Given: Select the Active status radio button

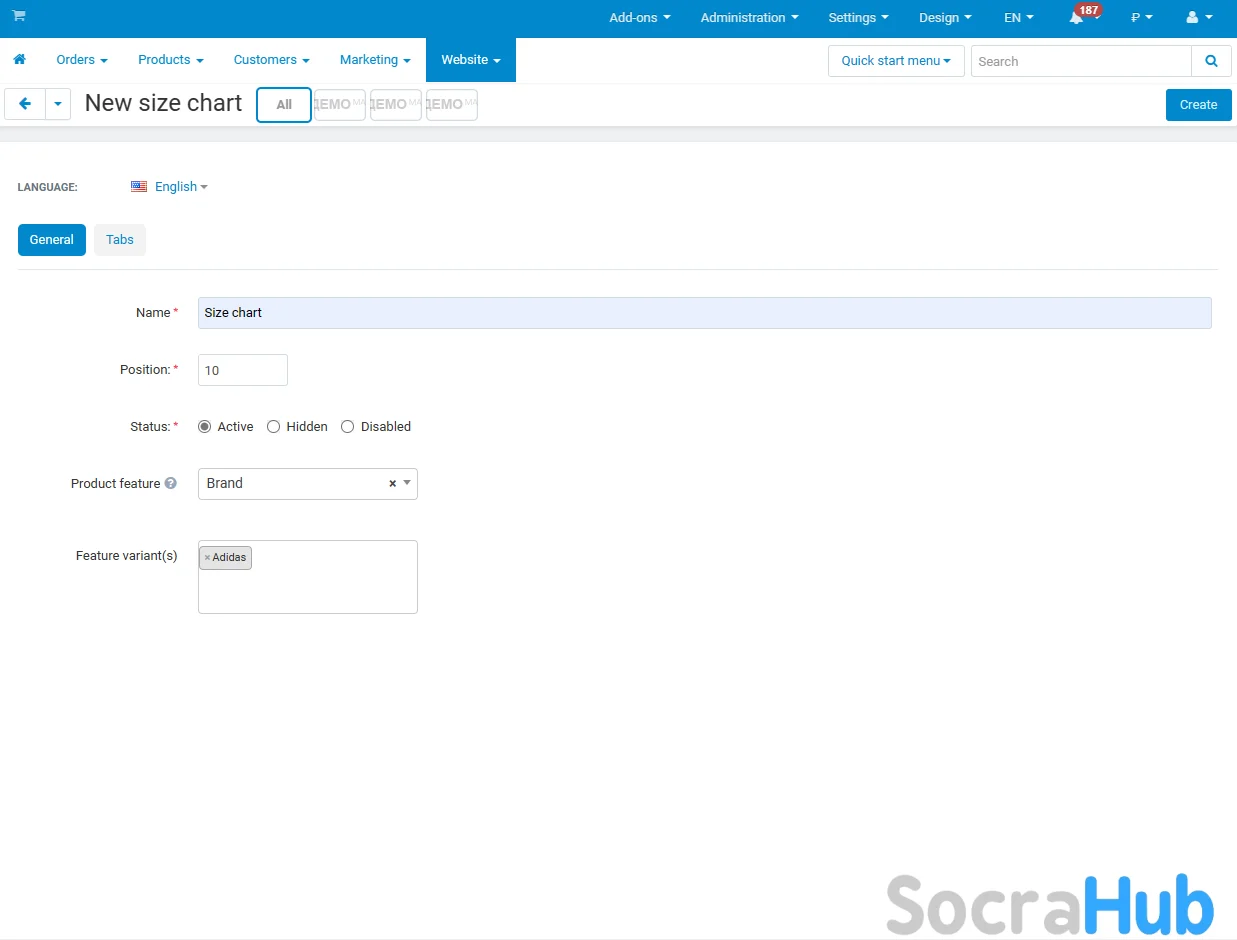Looking at the screenshot, I should pyautogui.click(x=205, y=427).
